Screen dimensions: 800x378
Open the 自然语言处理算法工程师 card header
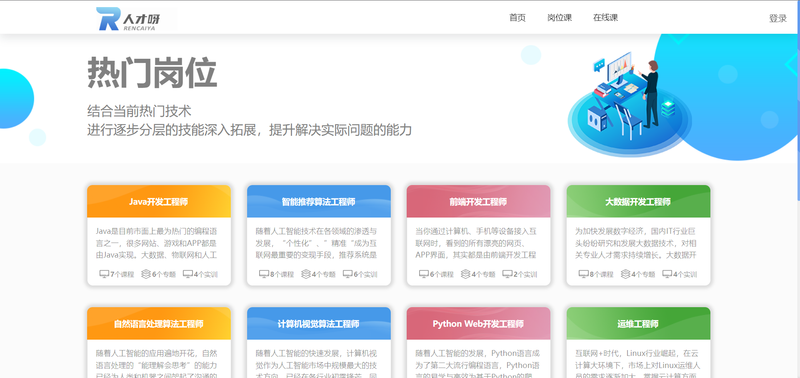[x=159, y=323]
